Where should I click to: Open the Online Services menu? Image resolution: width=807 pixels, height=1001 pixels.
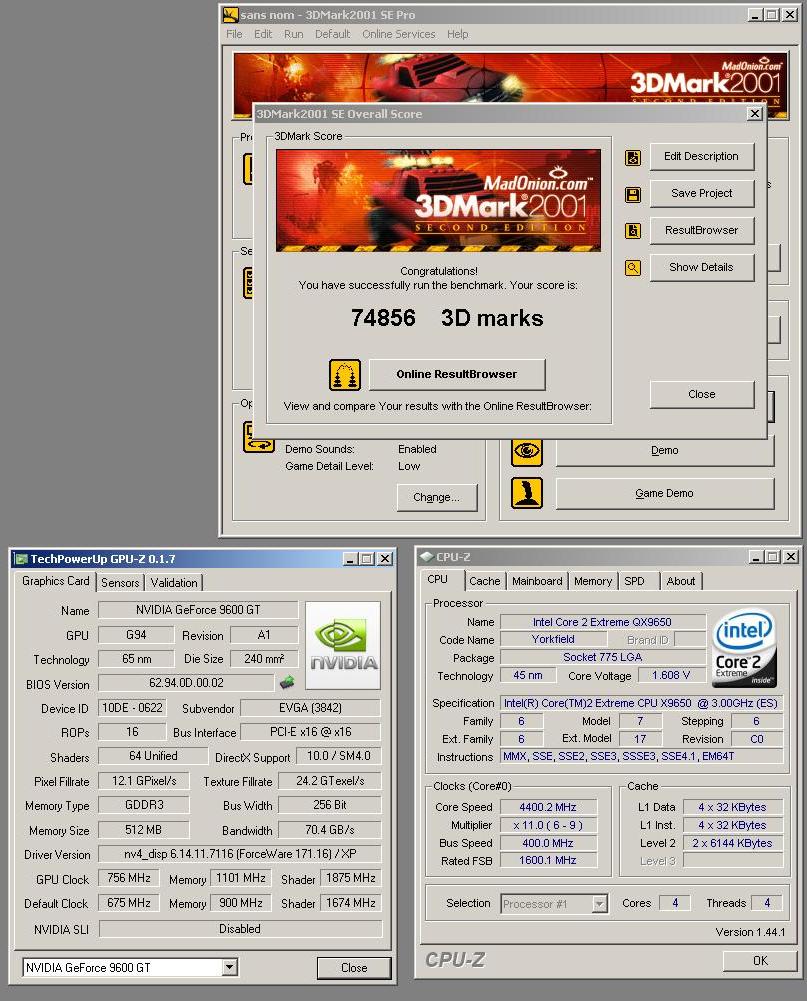pyautogui.click(x=398, y=34)
